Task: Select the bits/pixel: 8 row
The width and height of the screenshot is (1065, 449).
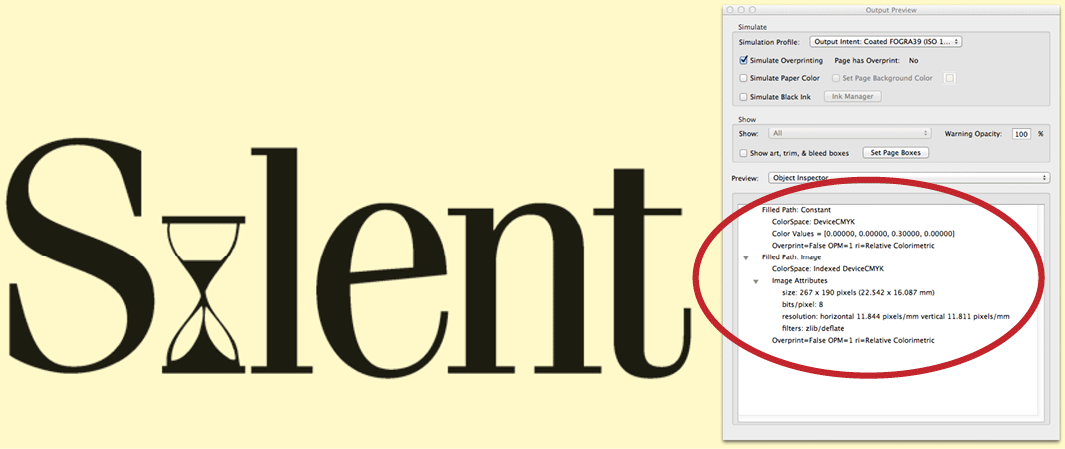Action: click(x=801, y=304)
